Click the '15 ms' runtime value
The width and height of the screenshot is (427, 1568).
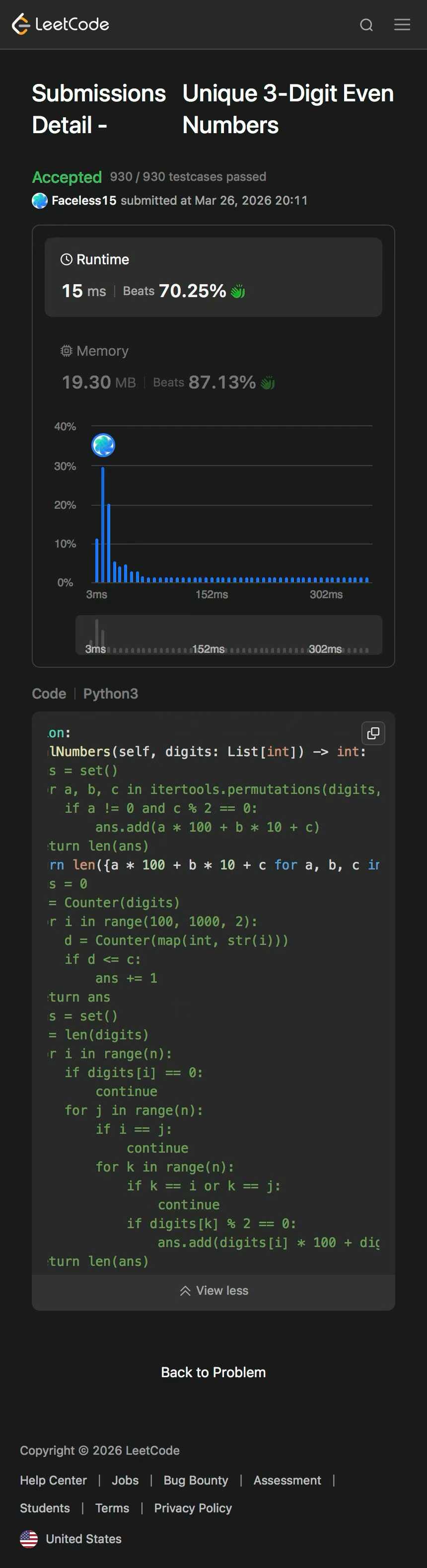(x=84, y=291)
